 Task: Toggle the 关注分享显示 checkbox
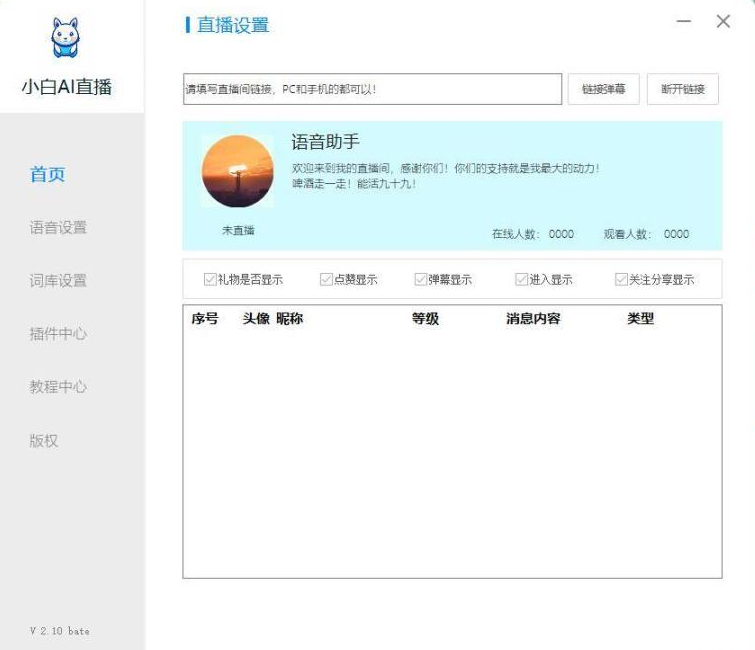[x=621, y=279]
